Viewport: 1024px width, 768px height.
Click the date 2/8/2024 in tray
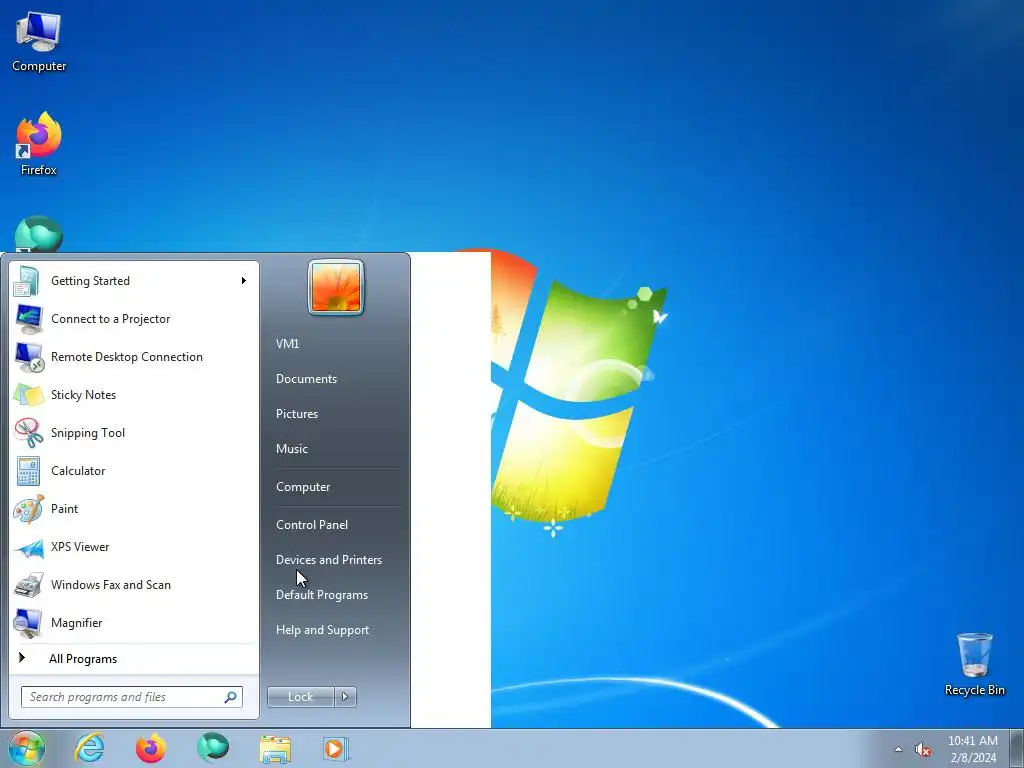pyautogui.click(x=973, y=758)
